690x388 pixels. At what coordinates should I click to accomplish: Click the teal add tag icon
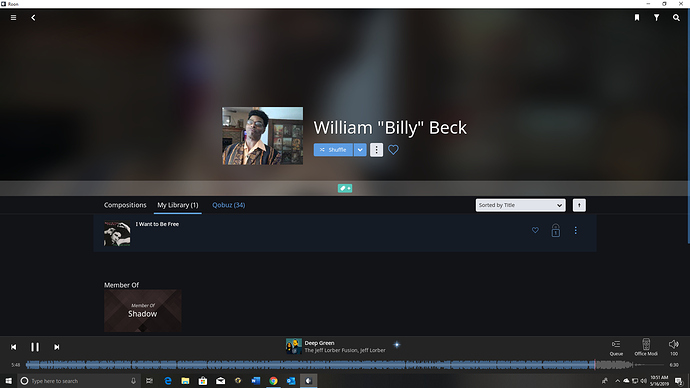(345, 188)
